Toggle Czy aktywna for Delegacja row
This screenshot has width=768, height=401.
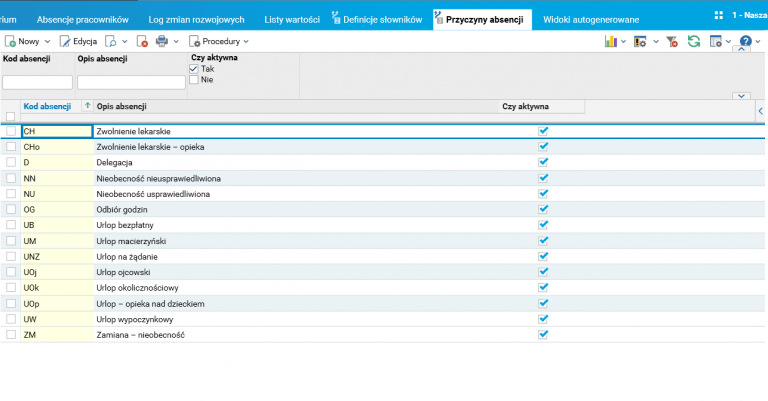coord(543,163)
